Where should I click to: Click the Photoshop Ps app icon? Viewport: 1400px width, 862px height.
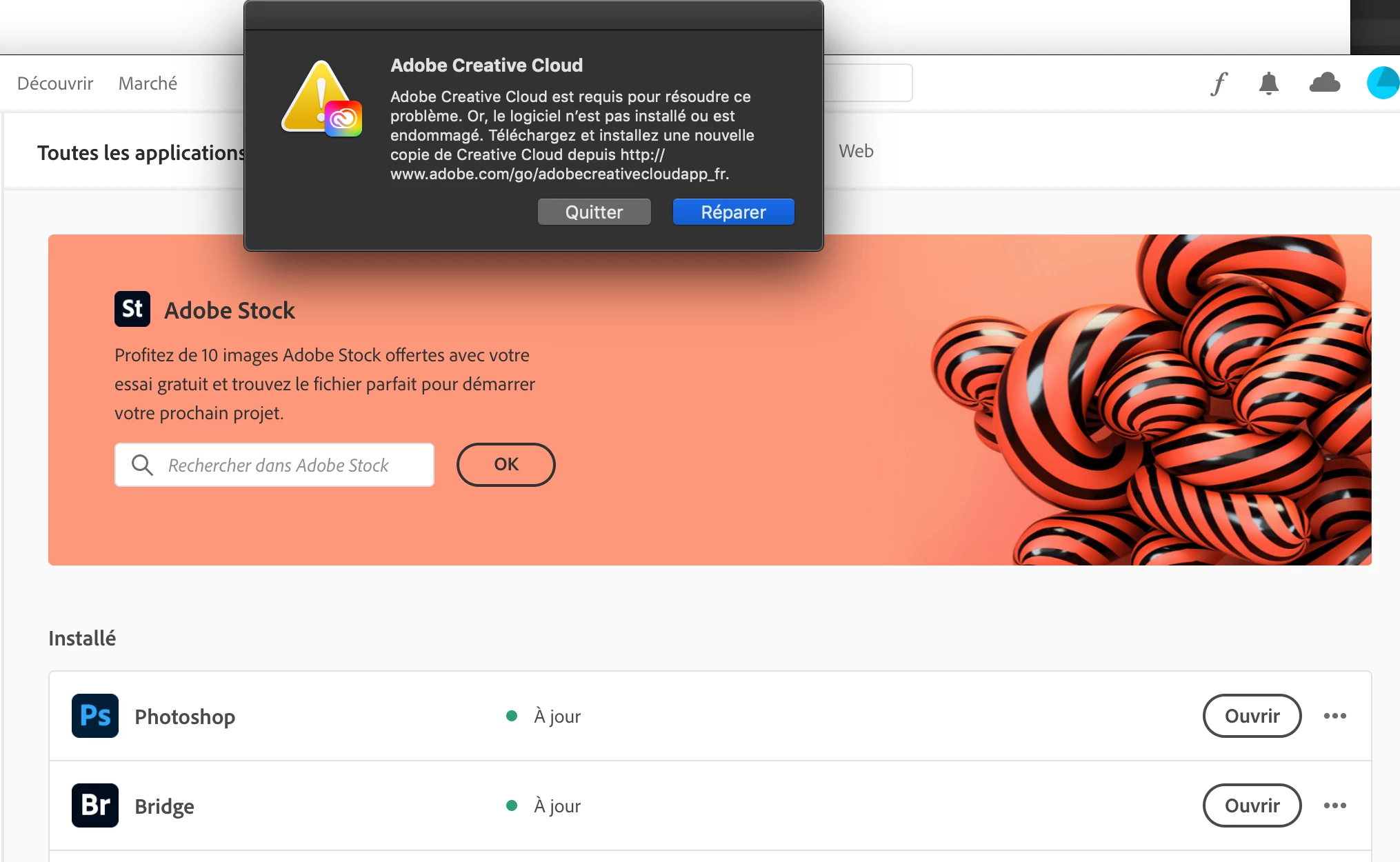tap(95, 716)
